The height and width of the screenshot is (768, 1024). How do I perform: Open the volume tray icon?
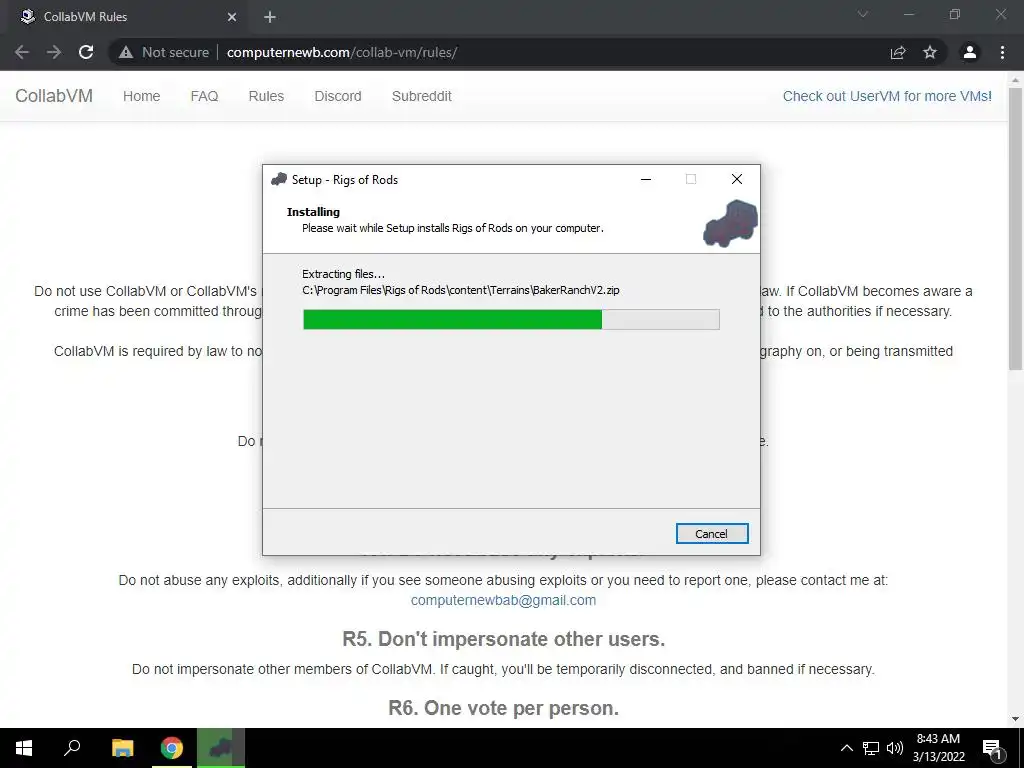point(895,748)
